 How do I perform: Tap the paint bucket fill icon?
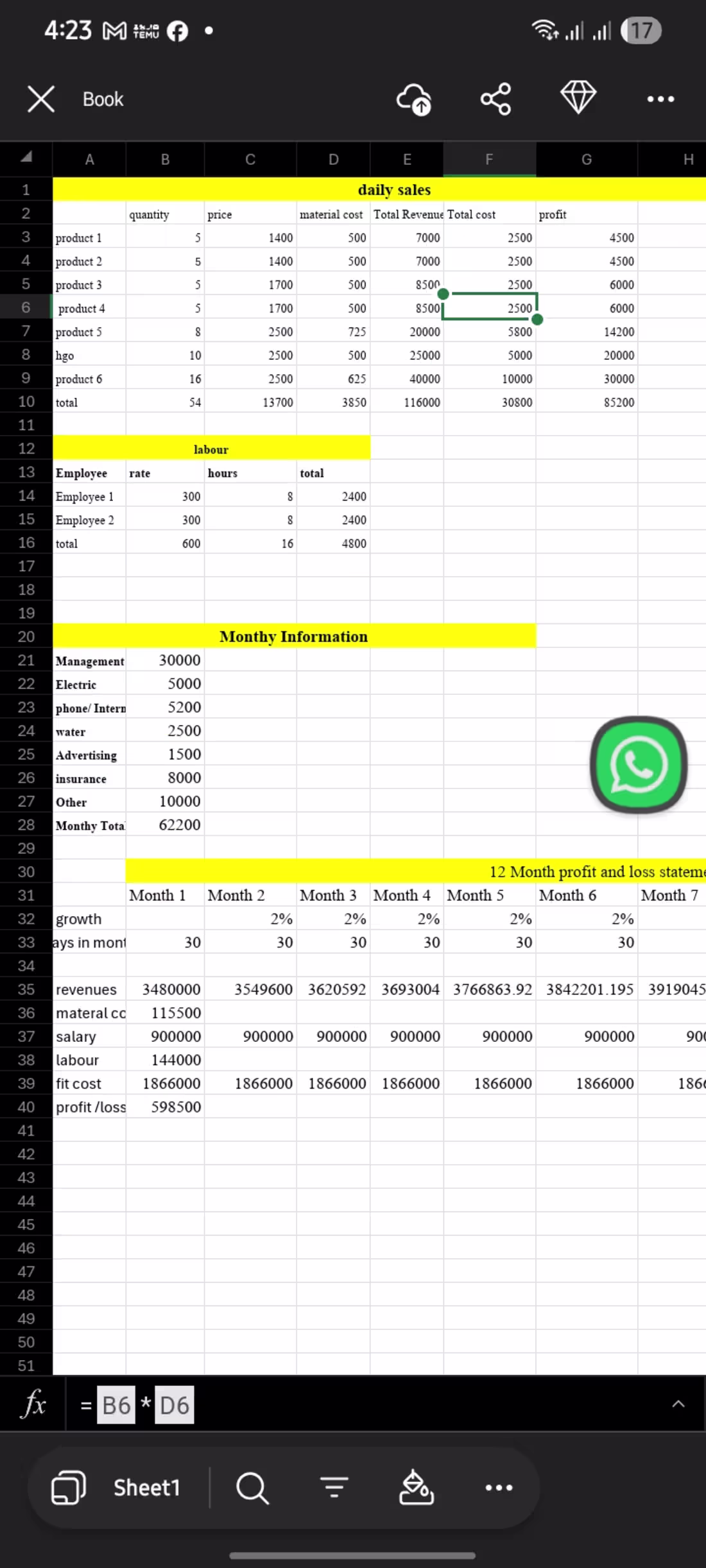[x=417, y=1487]
